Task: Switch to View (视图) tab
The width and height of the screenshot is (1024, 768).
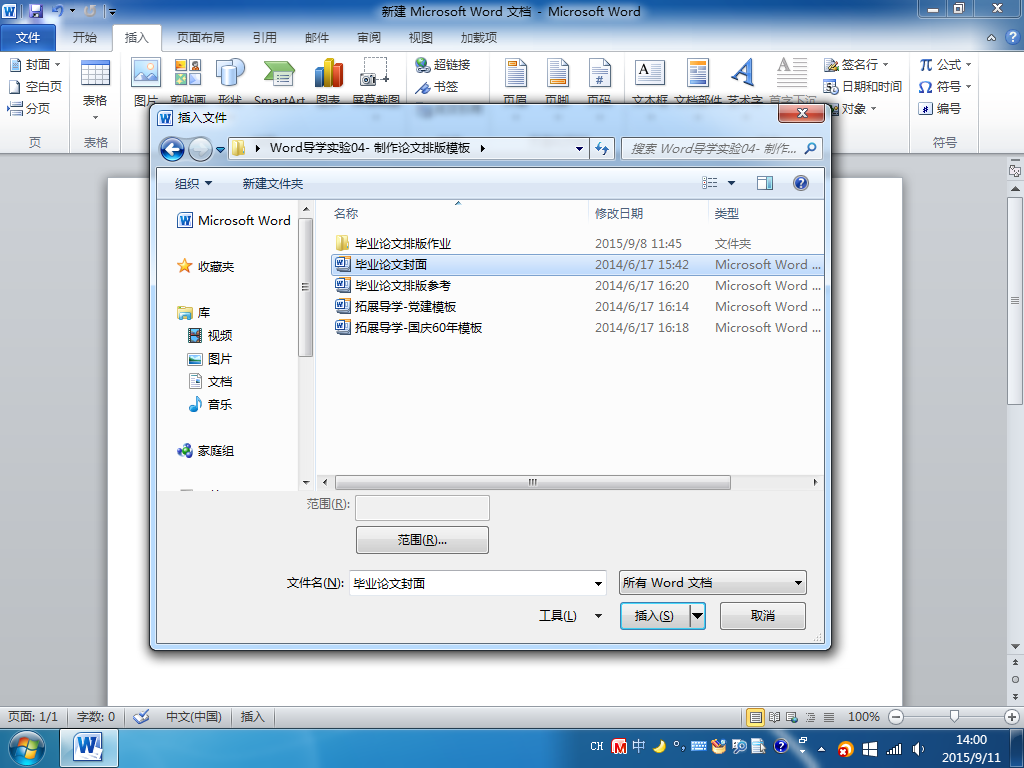Action: (x=421, y=38)
